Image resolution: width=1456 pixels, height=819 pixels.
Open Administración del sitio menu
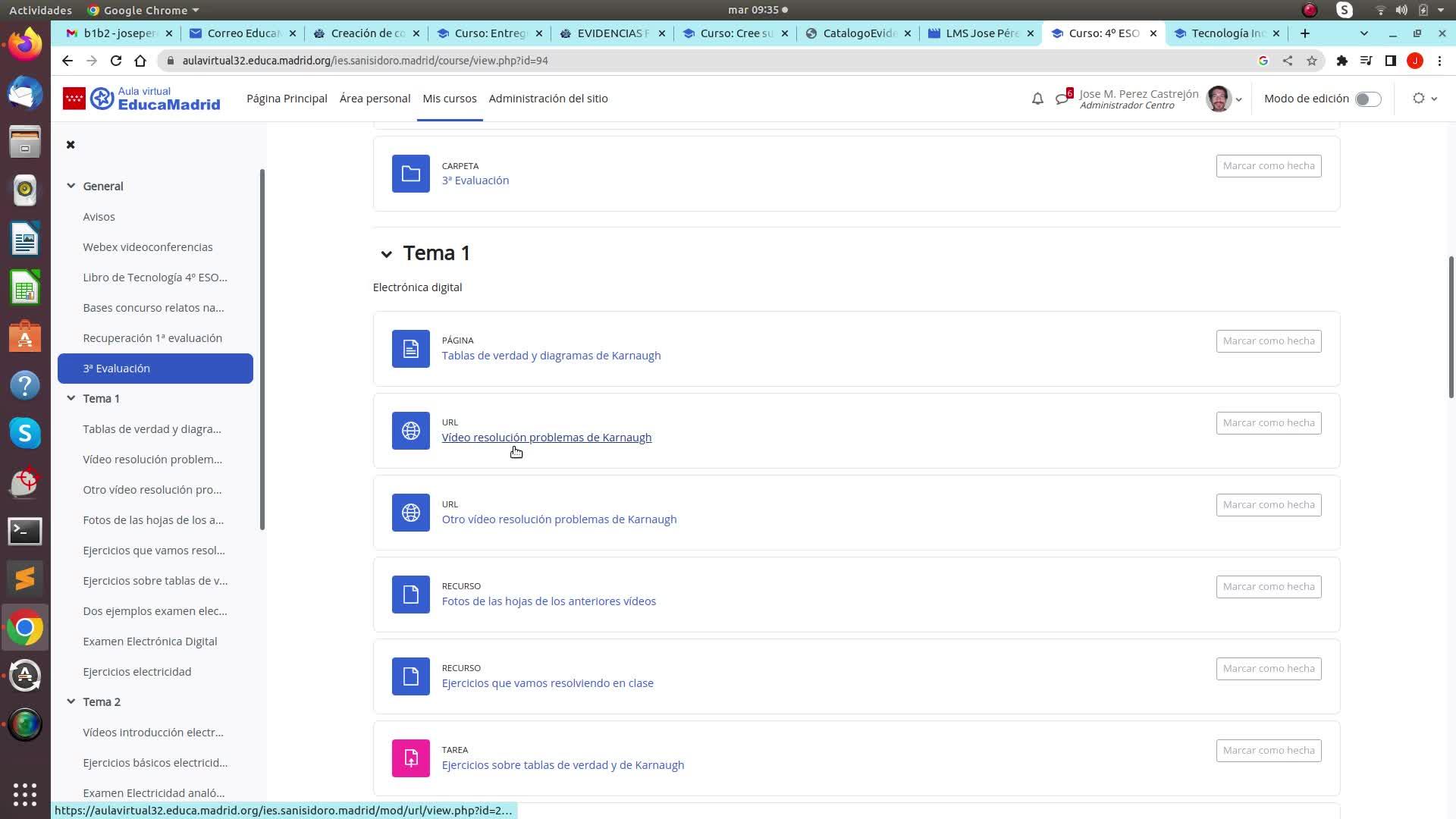click(x=548, y=99)
